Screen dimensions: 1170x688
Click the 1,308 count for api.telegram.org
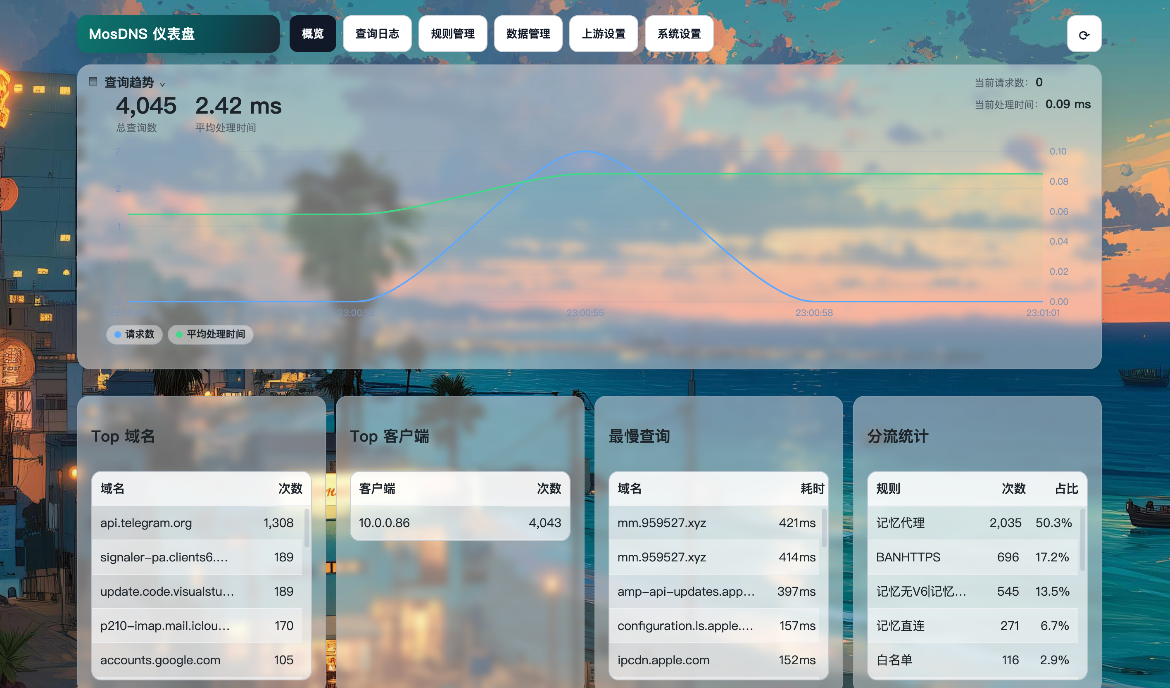278,523
